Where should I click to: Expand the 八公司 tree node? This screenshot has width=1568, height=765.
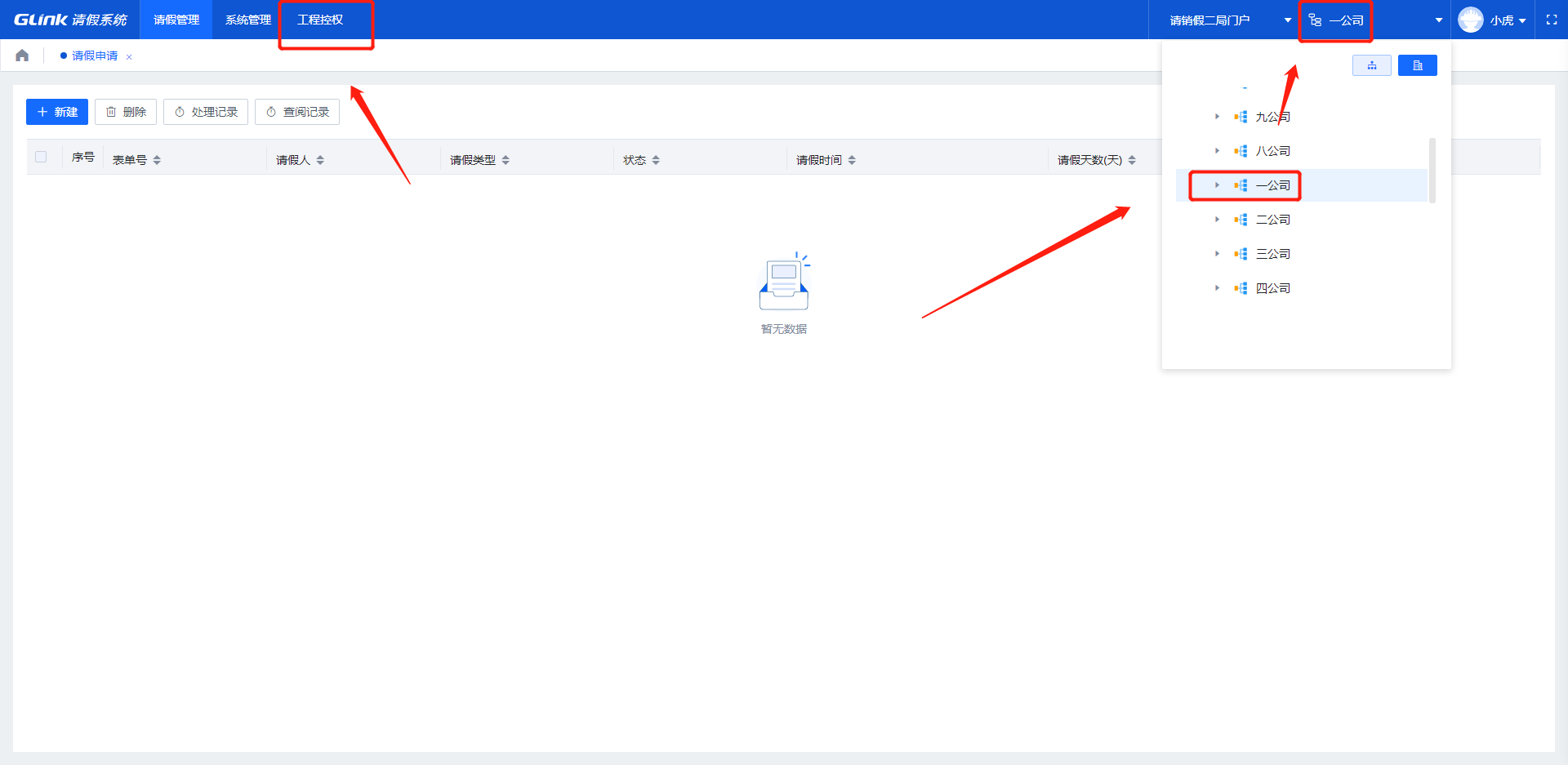pyautogui.click(x=1217, y=151)
